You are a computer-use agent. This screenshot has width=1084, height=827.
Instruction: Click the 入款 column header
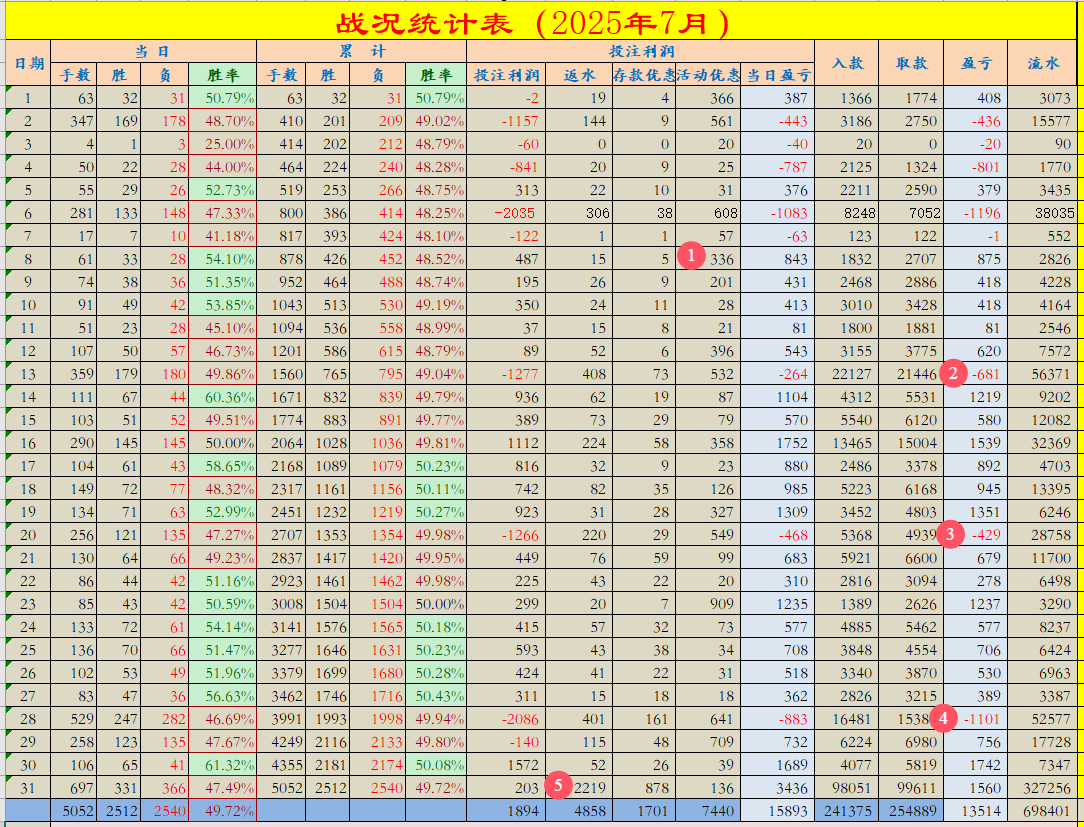(x=847, y=62)
